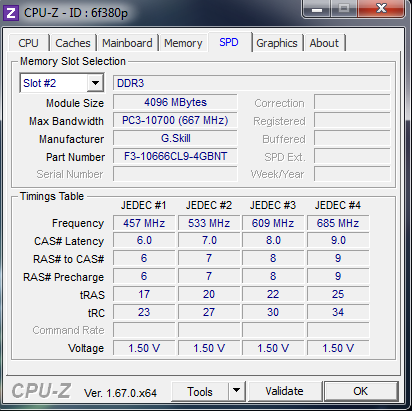Click the JEDEC #4 voltage 1.50 V cell
This screenshot has height=411, width=412.
tap(338, 348)
